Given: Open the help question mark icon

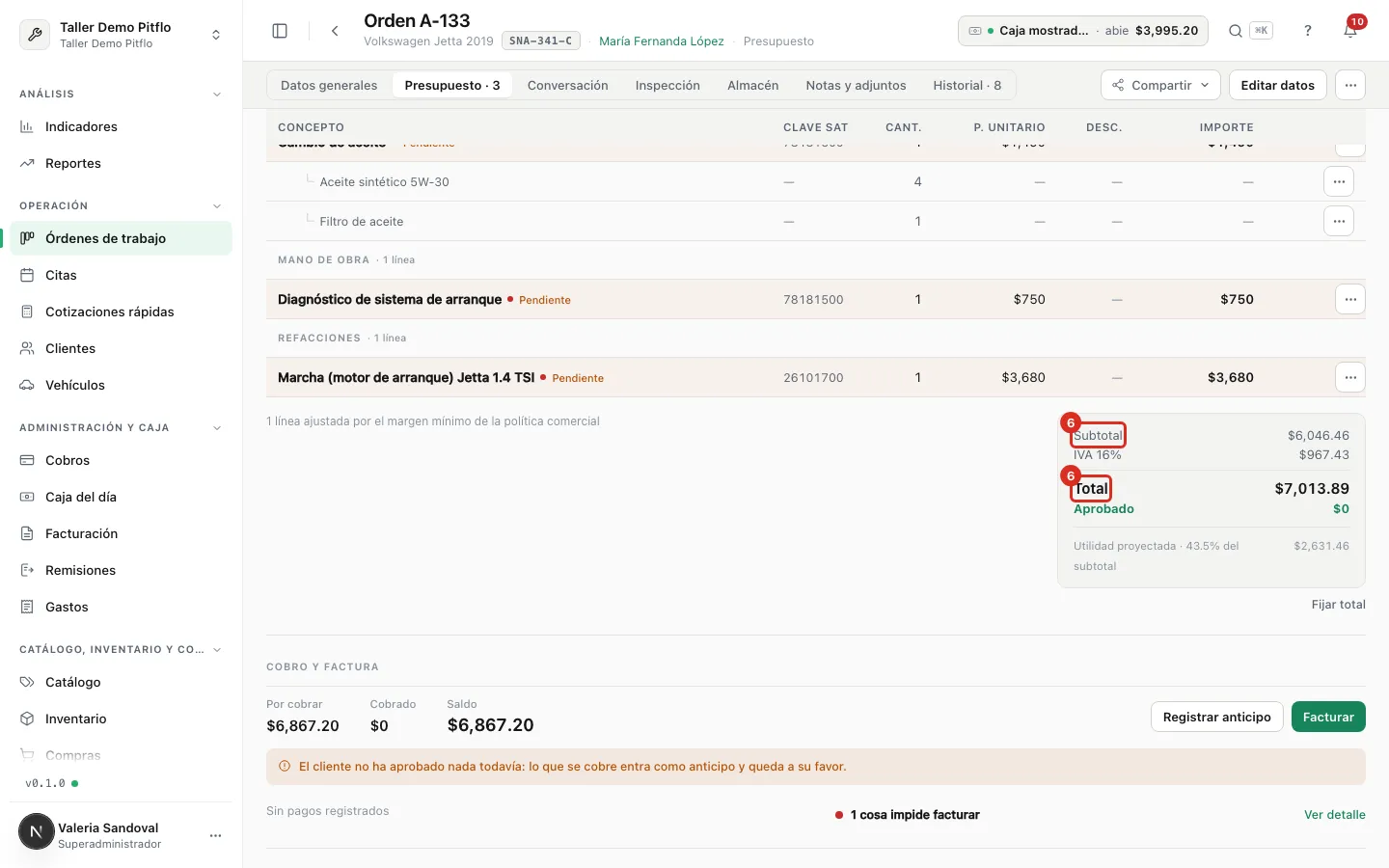Looking at the screenshot, I should [1308, 31].
